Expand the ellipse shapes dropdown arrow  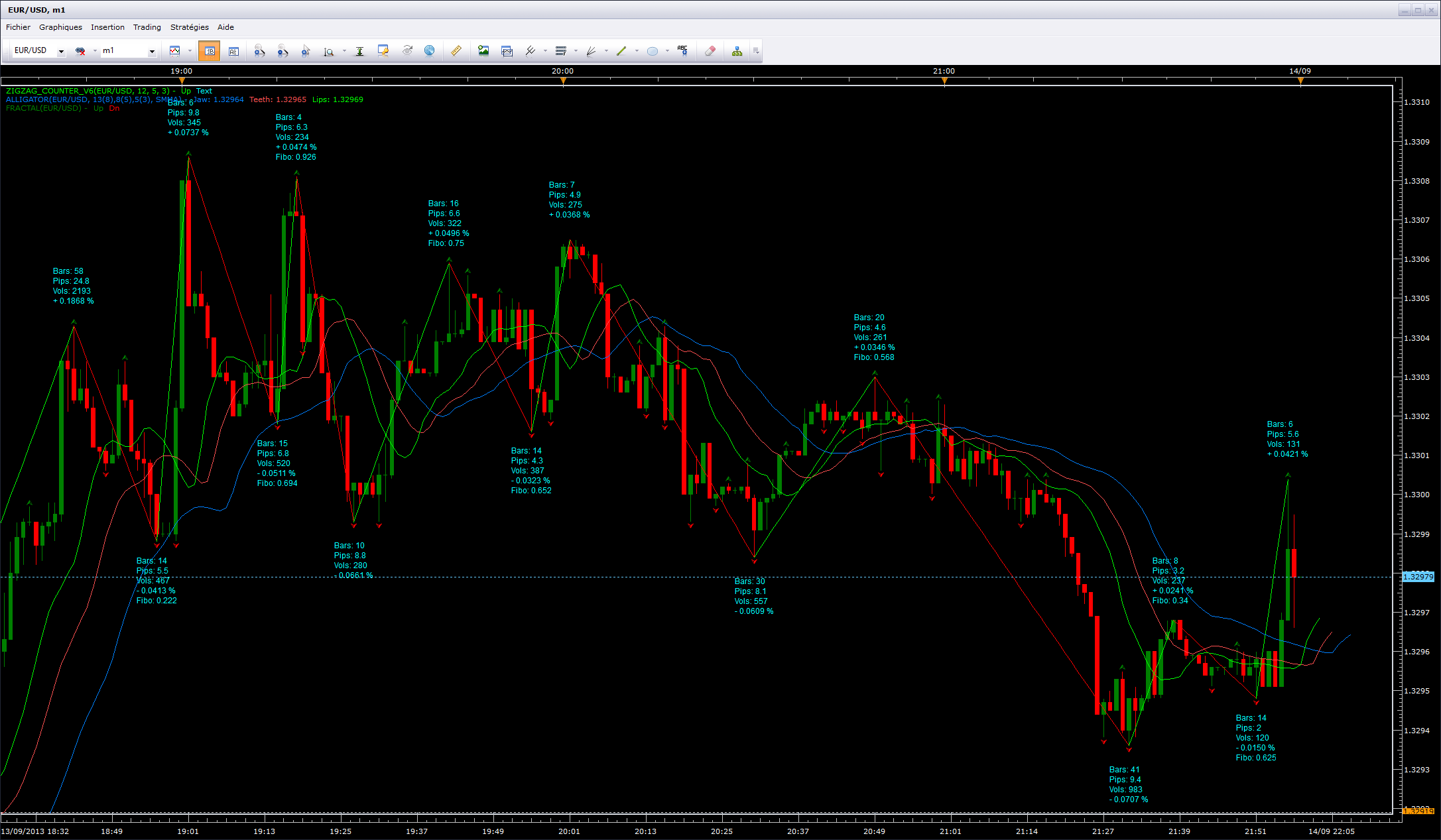667,51
